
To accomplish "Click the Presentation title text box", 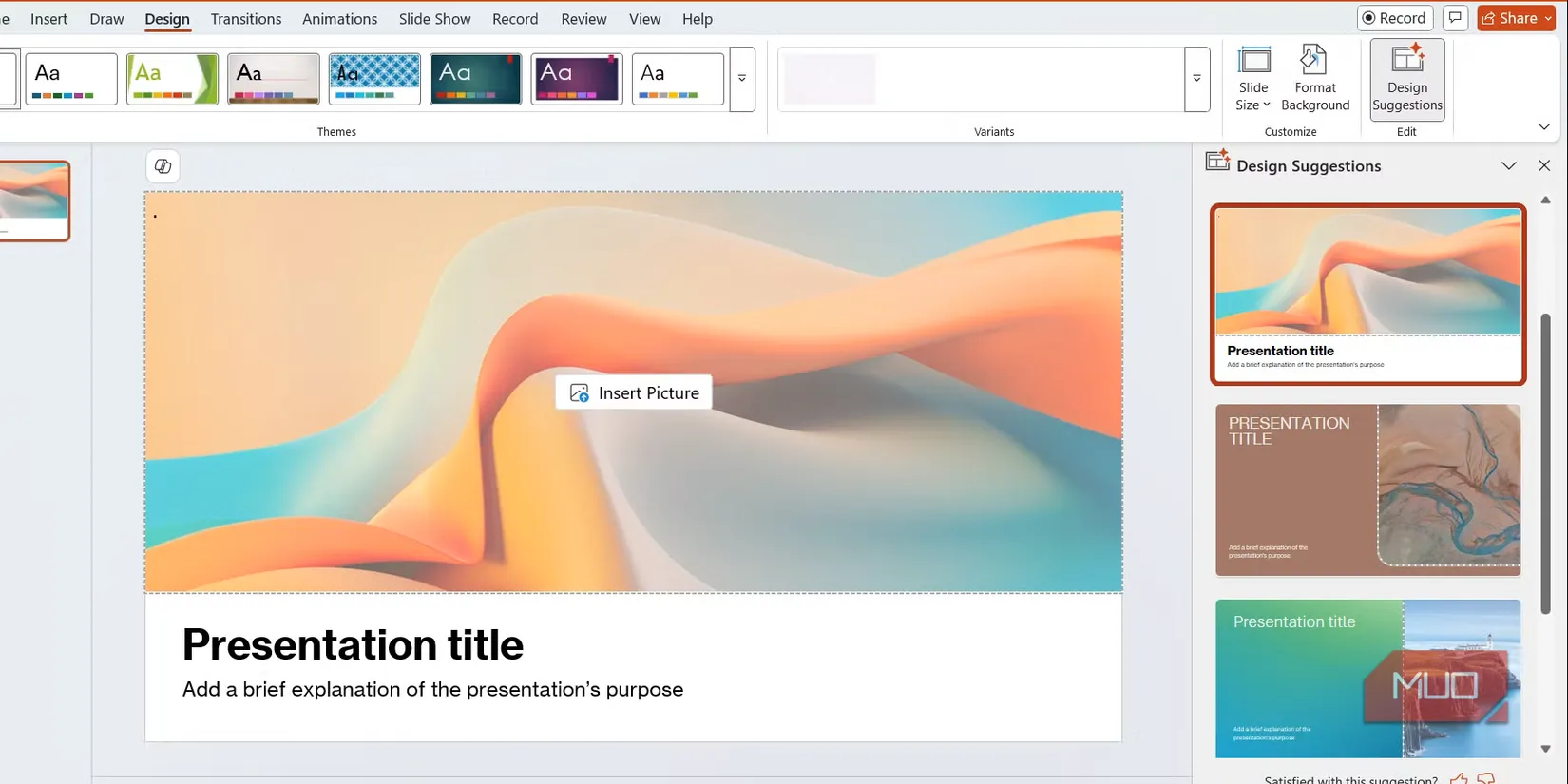I will click(x=353, y=644).
